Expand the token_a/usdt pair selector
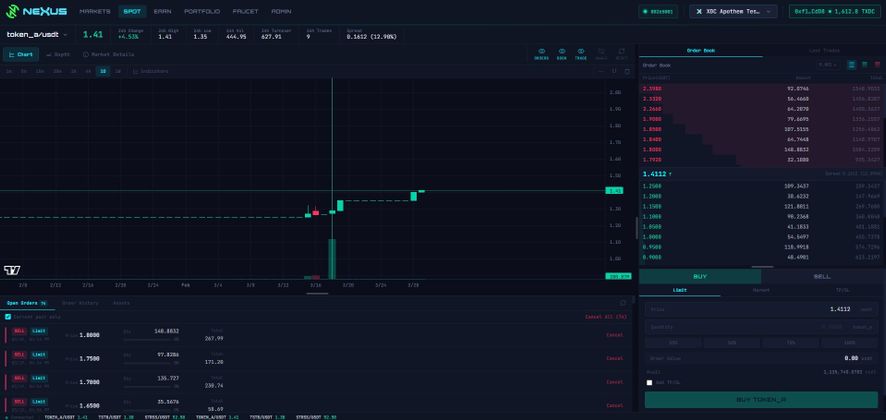886x420 pixels. [x=36, y=34]
